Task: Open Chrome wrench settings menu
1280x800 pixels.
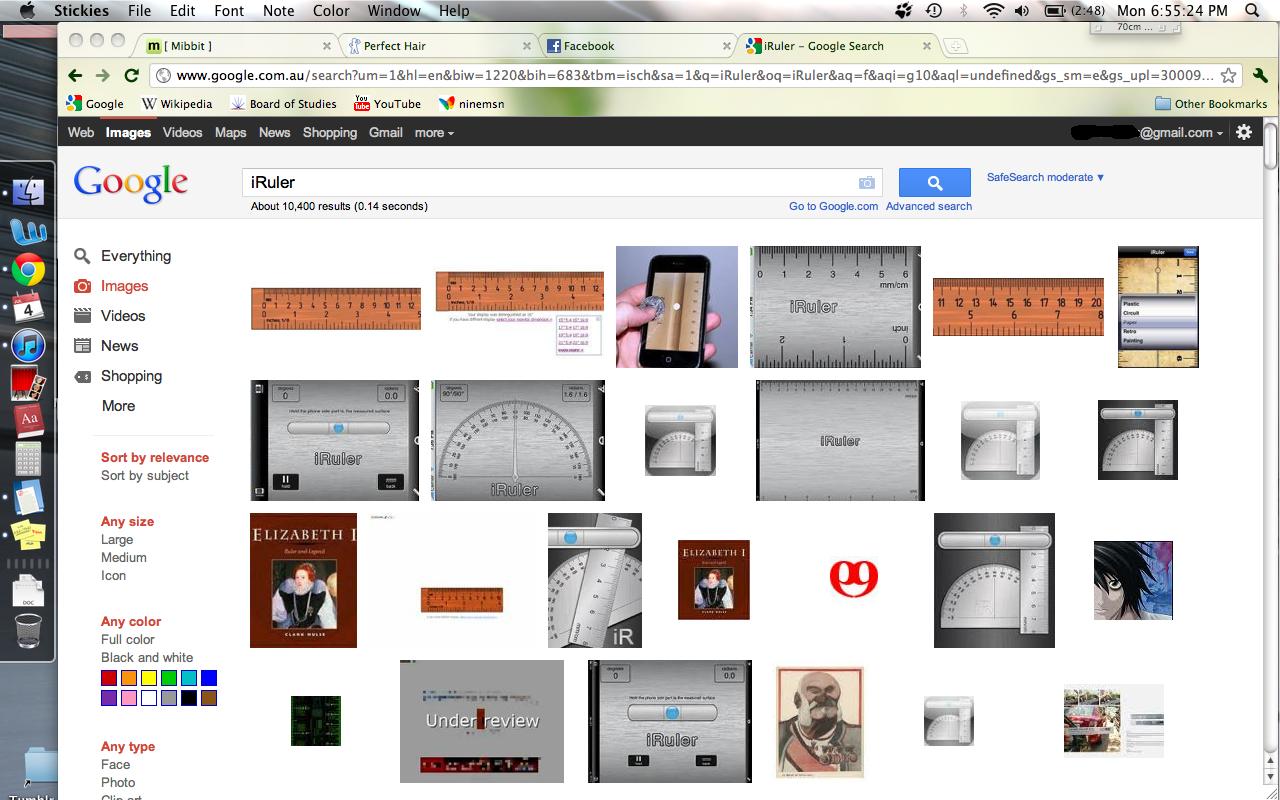Action: point(1259,75)
